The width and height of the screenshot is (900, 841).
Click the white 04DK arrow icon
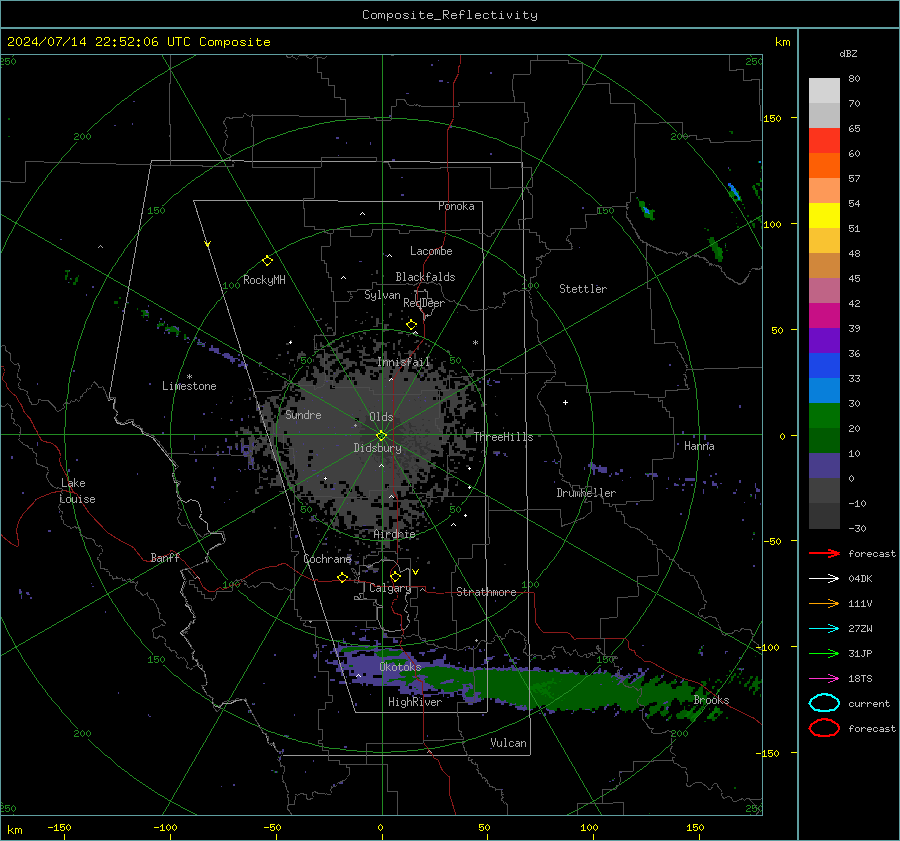tap(824, 578)
